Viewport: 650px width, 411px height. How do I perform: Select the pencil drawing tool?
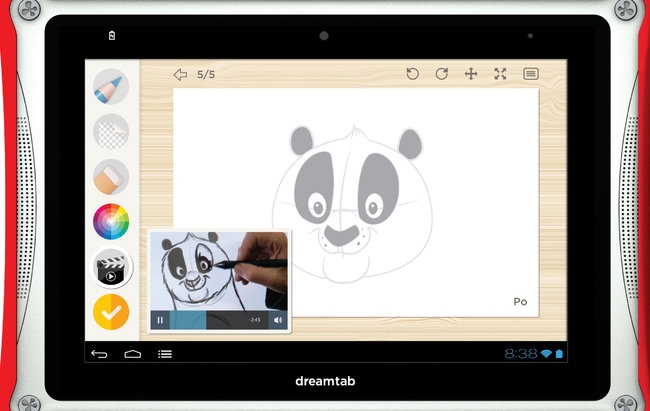pyautogui.click(x=111, y=89)
